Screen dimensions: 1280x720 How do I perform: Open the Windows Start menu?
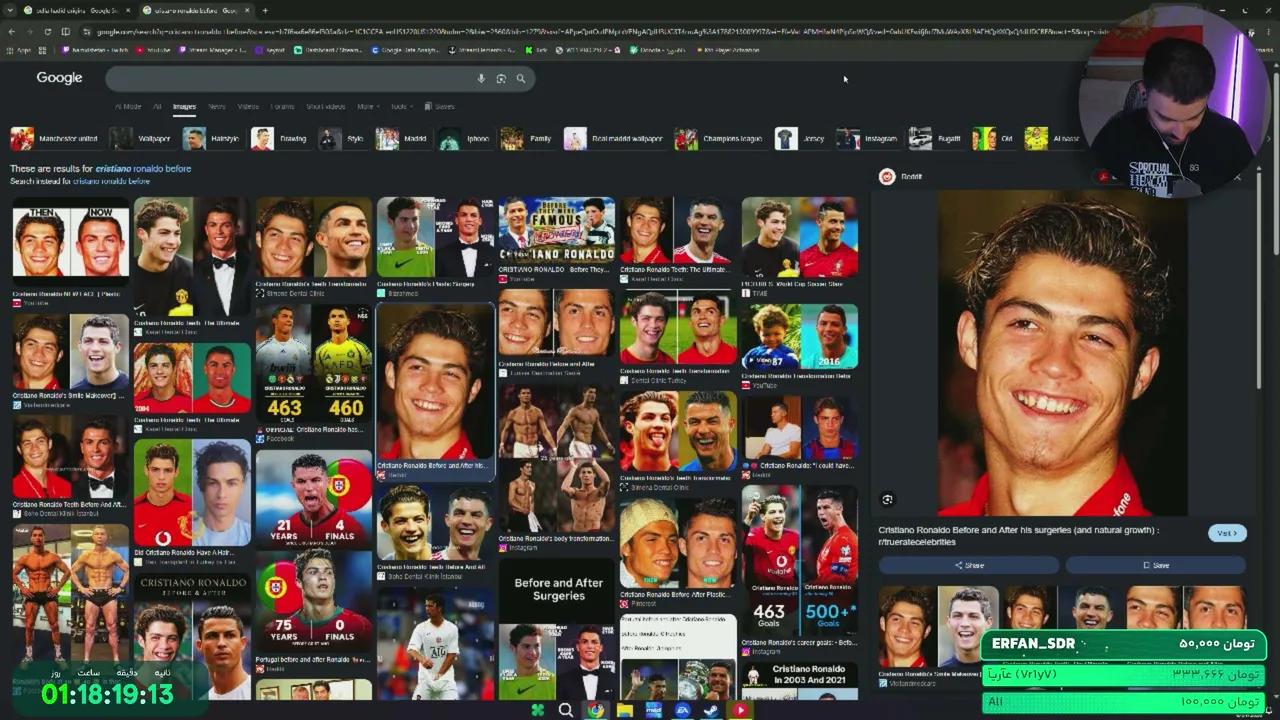(x=538, y=710)
